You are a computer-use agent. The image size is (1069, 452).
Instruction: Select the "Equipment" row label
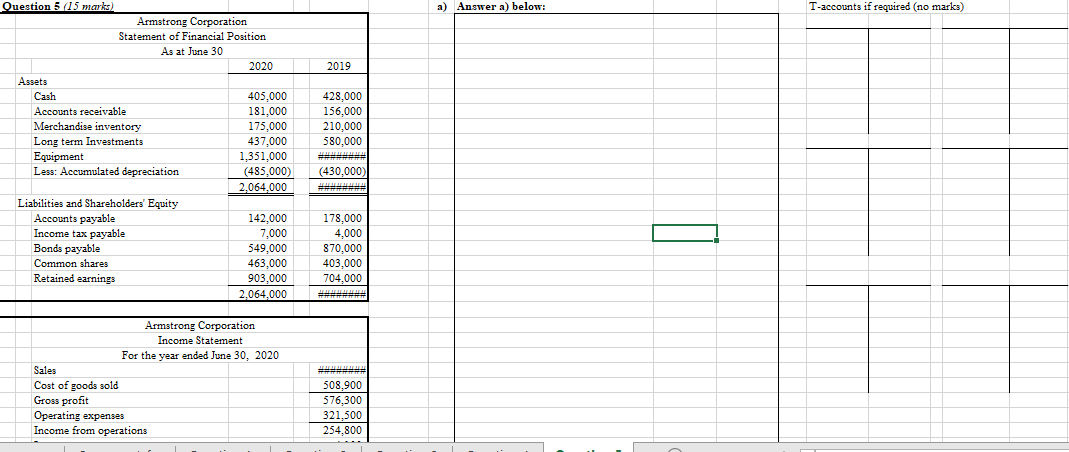pos(57,156)
